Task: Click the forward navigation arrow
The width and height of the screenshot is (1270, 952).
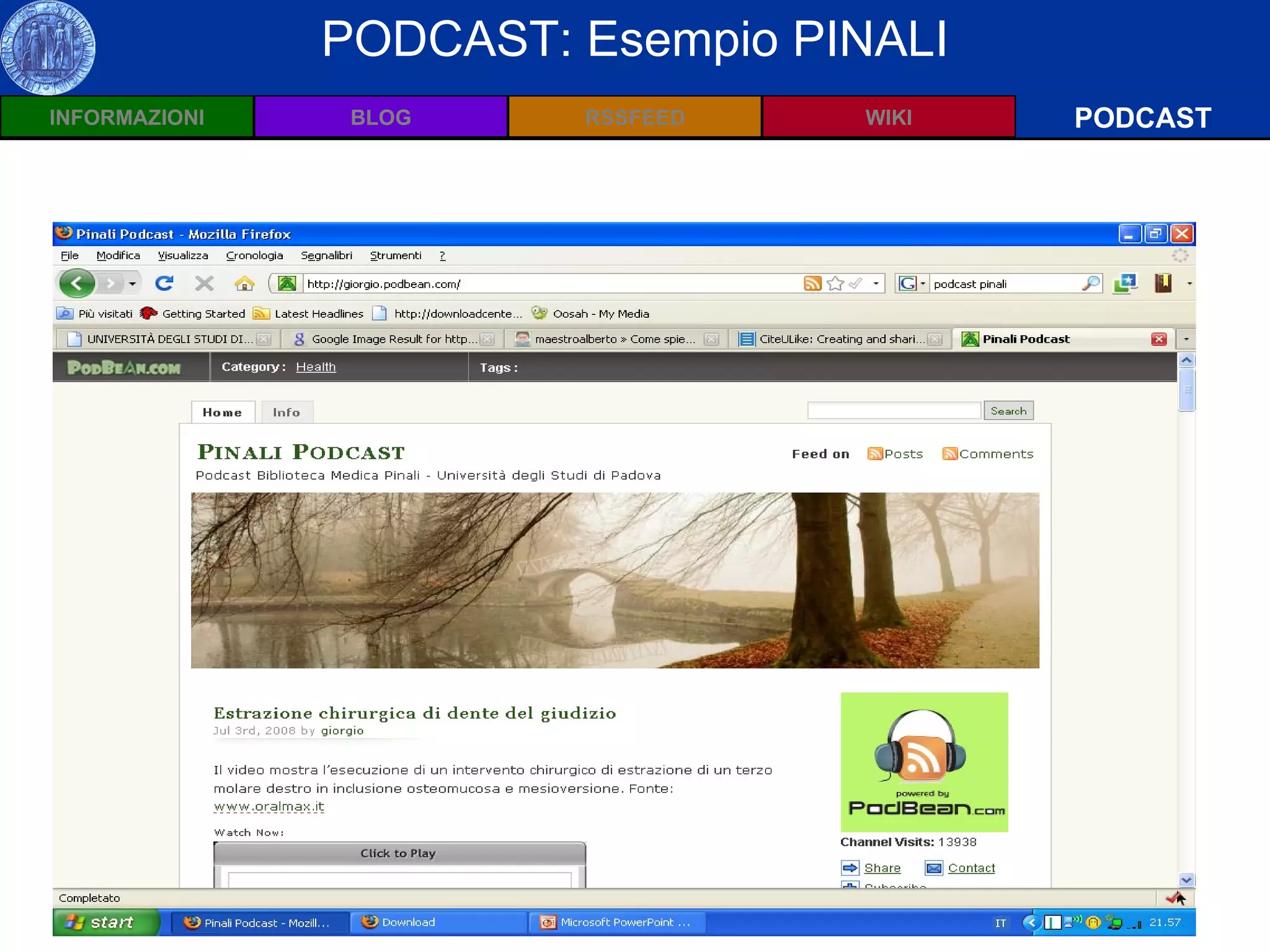Action: tap(110, 284)
